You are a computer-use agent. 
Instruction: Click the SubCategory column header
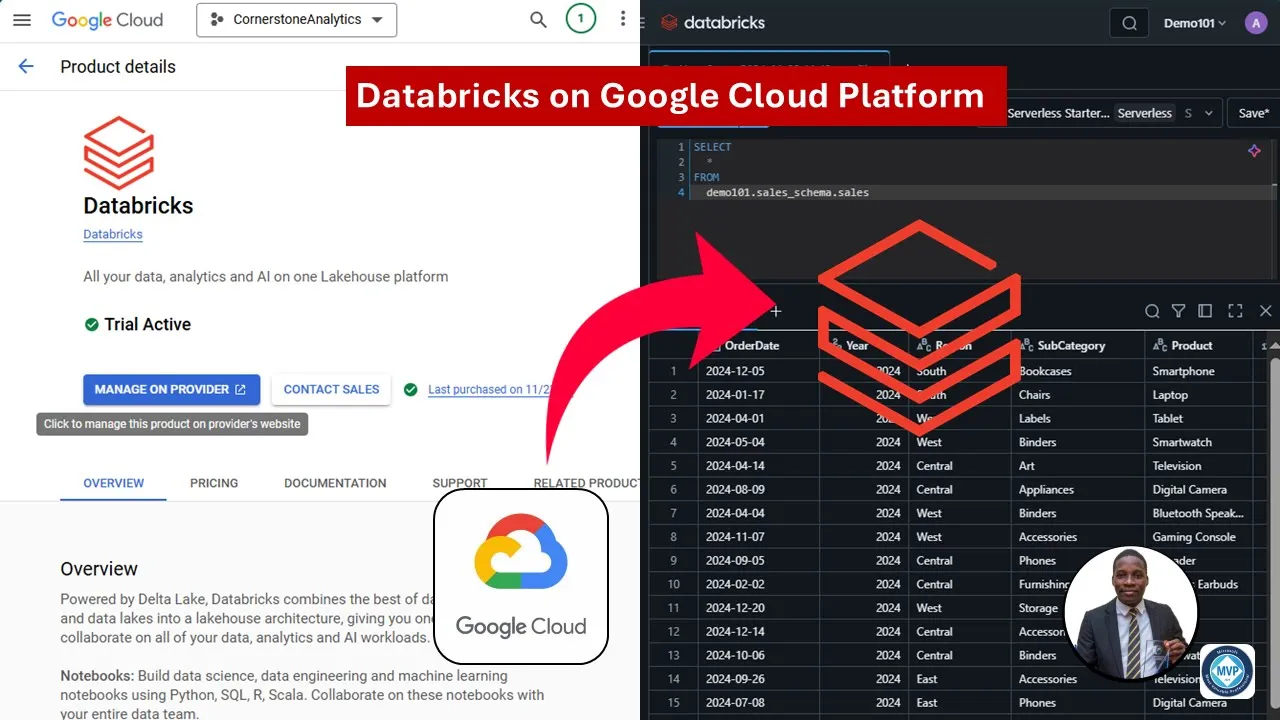click(1078, 345)
